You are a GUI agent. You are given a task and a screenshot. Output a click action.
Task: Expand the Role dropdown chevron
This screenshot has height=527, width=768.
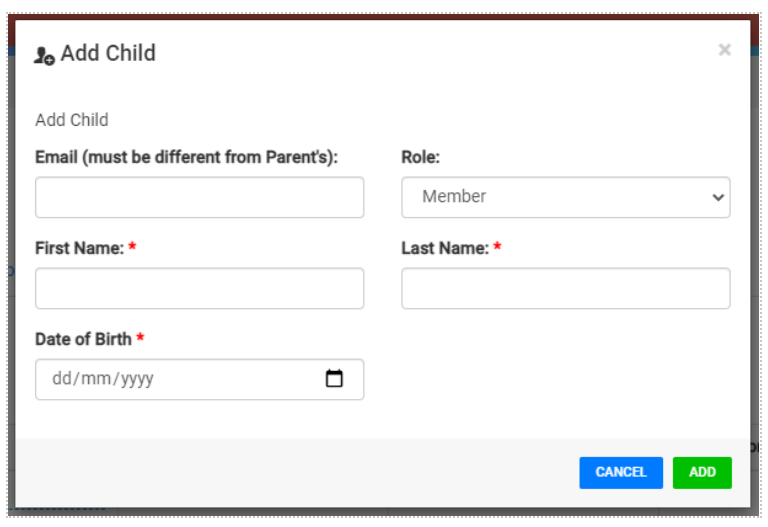click(718, 197)
